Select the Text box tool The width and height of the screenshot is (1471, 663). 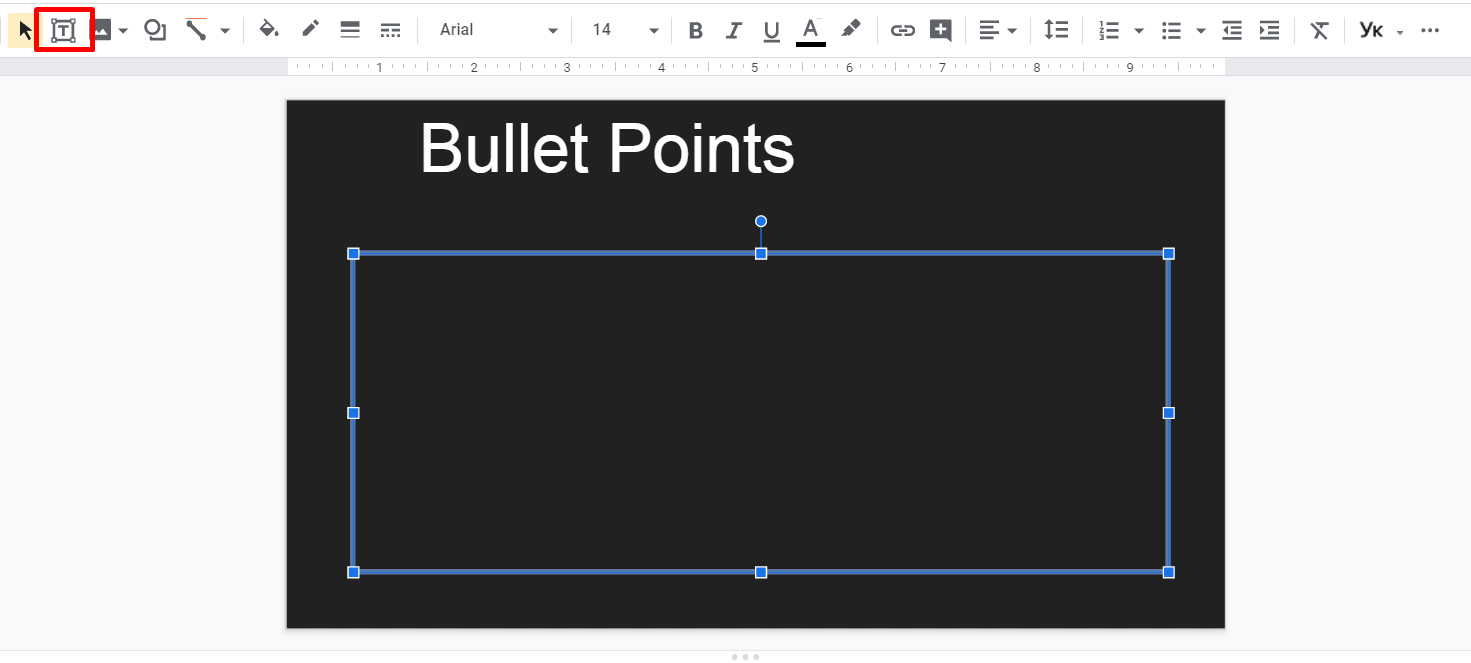[64, 30]
